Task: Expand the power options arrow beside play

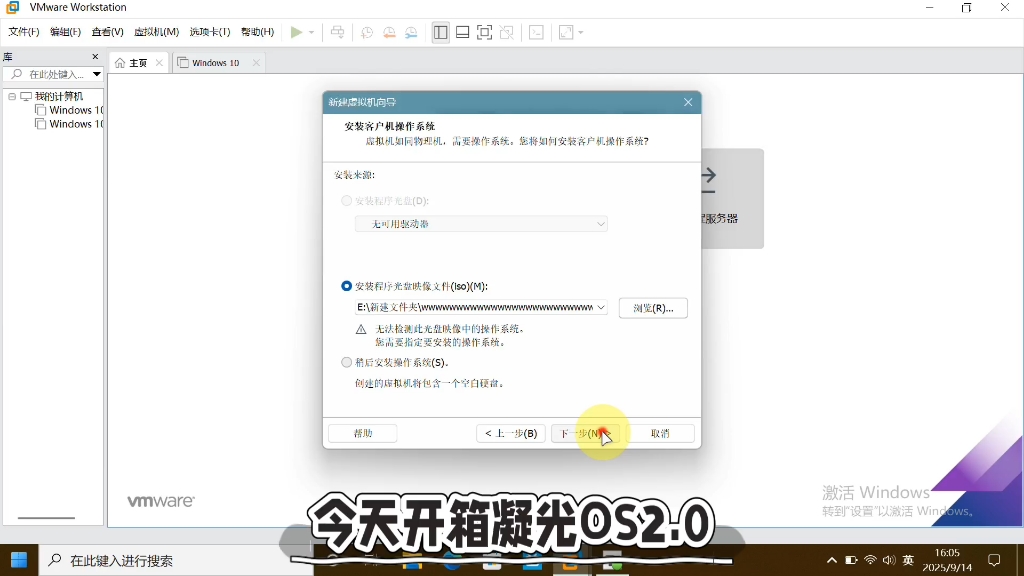Action: [x=312, y=32]
